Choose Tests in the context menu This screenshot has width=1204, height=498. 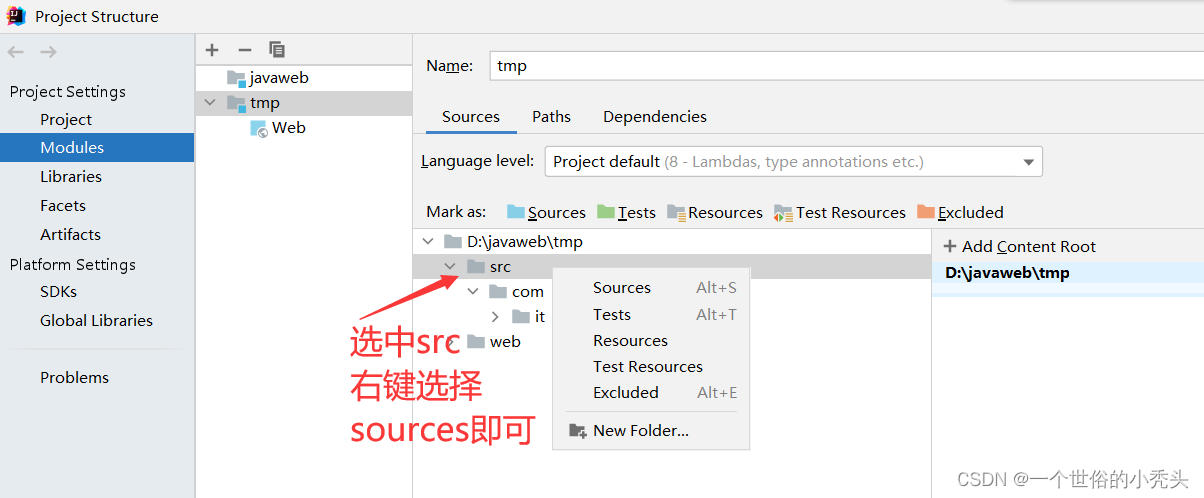[650, 314]
